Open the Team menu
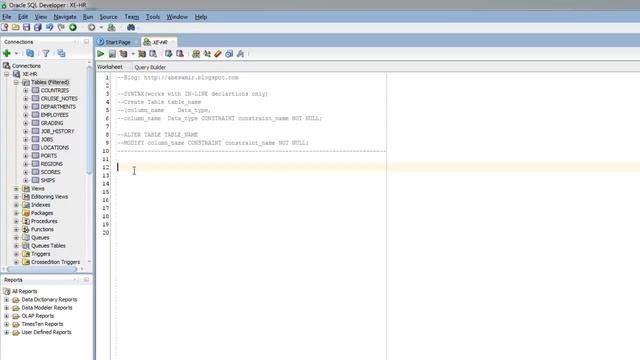 coord(131,17)
